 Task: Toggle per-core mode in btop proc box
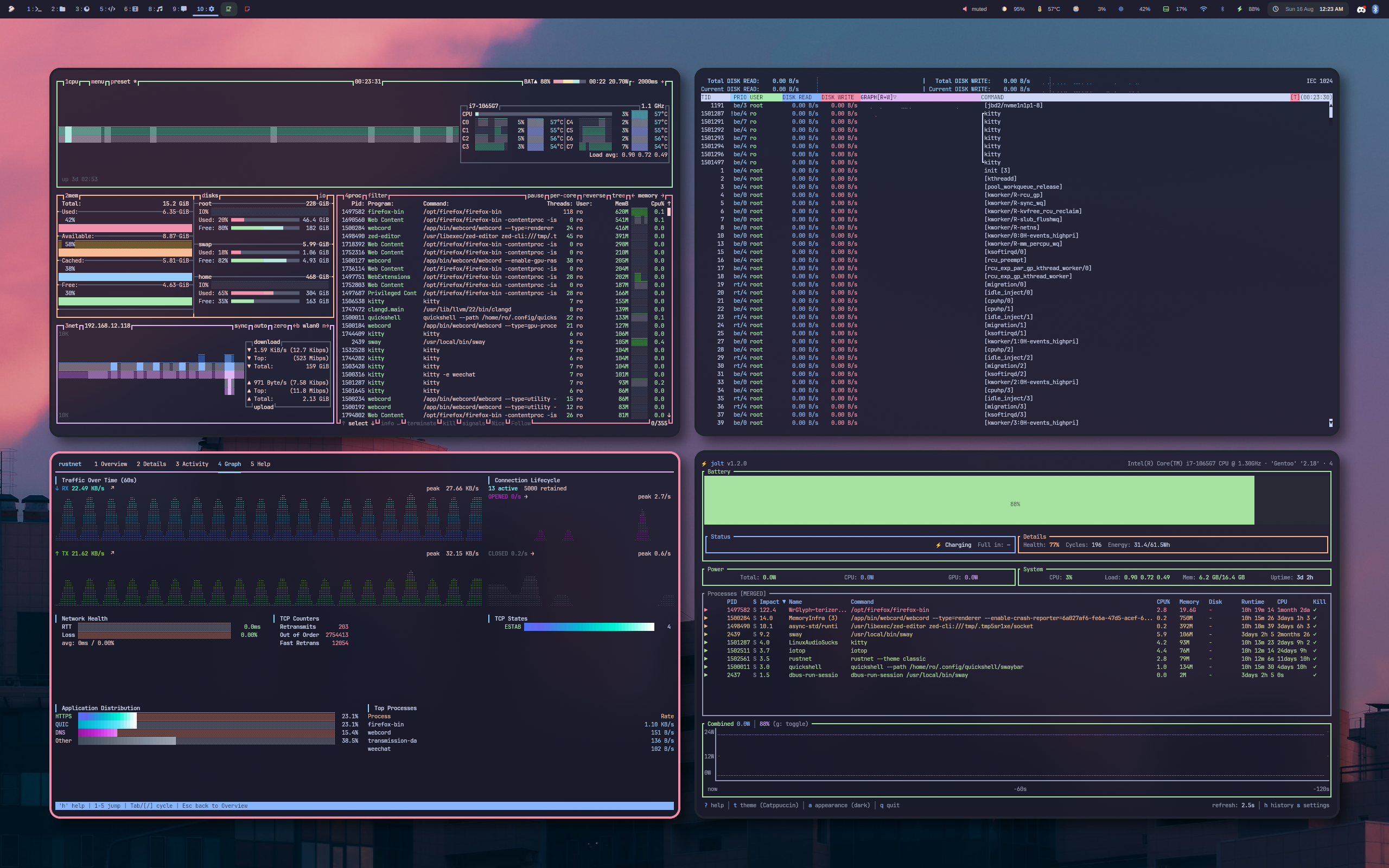(563, 196)
